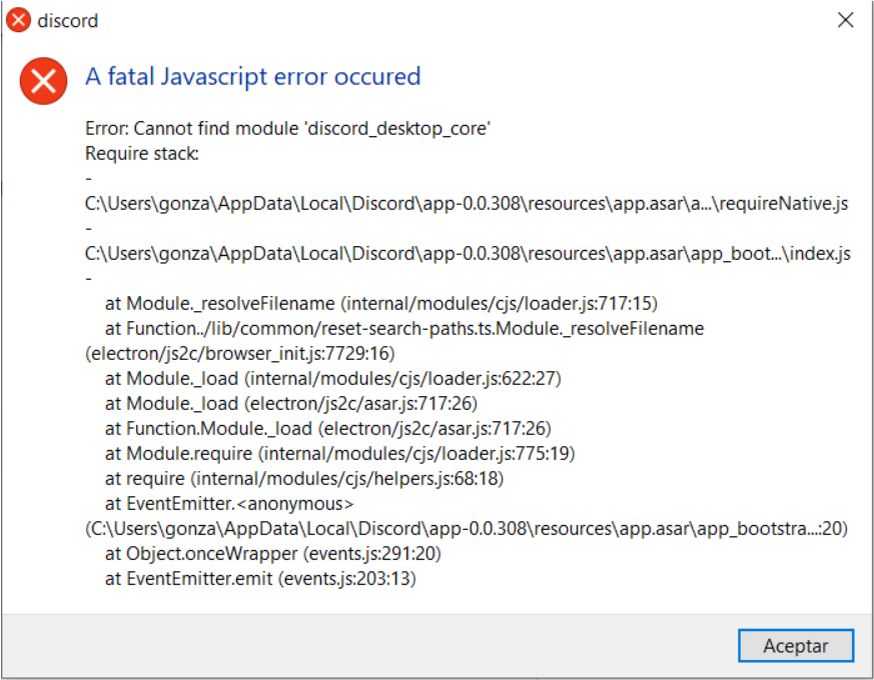Viewport: 874px width, 680px height.
Task: Click the 'discord' window title text
Action: click(67, 21)
